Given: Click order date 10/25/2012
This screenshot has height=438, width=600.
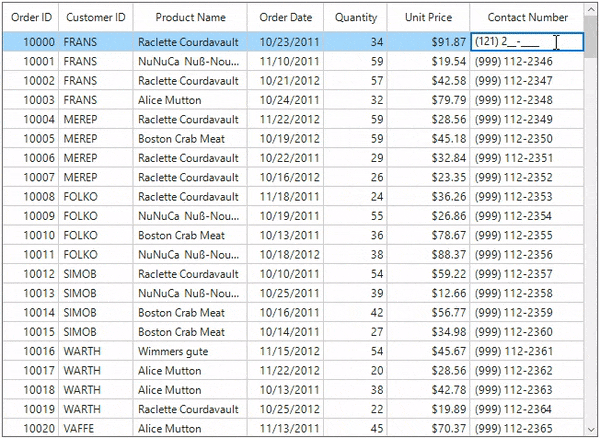Looking at the screenshot, I should point(285,409).
